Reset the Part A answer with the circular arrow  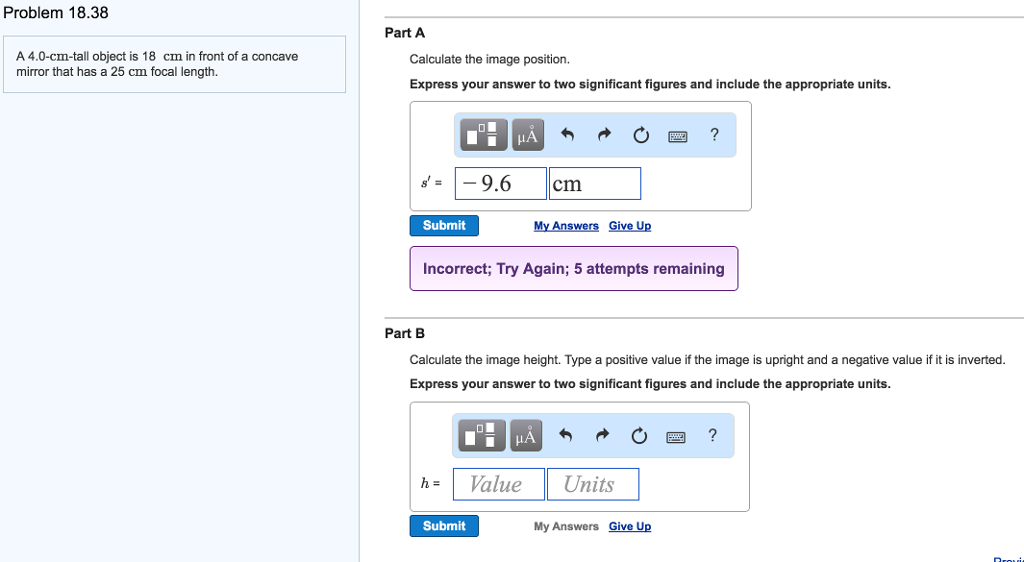pyautogui.click(x=641, y=135)
